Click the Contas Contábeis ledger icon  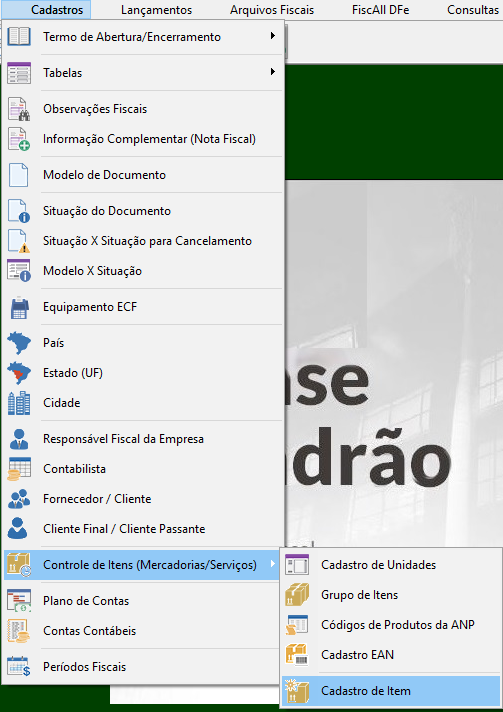(x=19, y=631)
